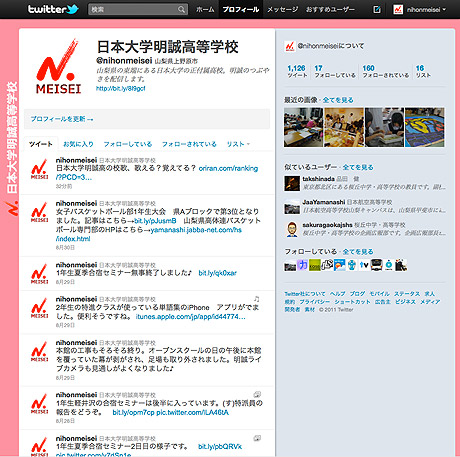
Task: Click the tv followed account avatar
Action: (x=364, y=265)
